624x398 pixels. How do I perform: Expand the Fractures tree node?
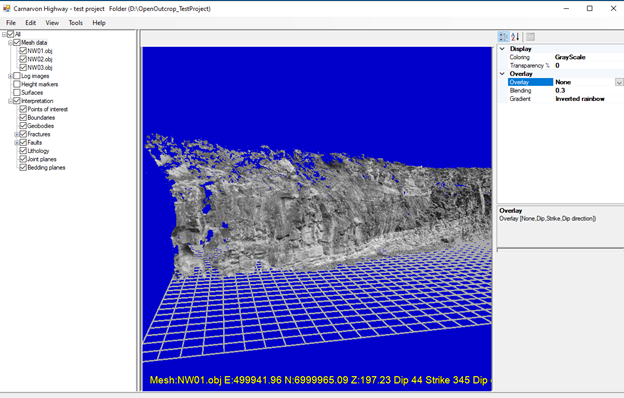[x=17, y=135]
